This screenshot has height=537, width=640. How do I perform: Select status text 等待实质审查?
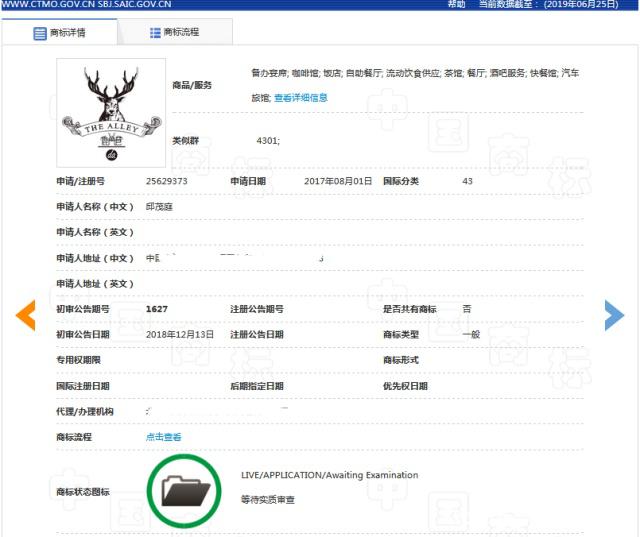[x=268, y=499]
